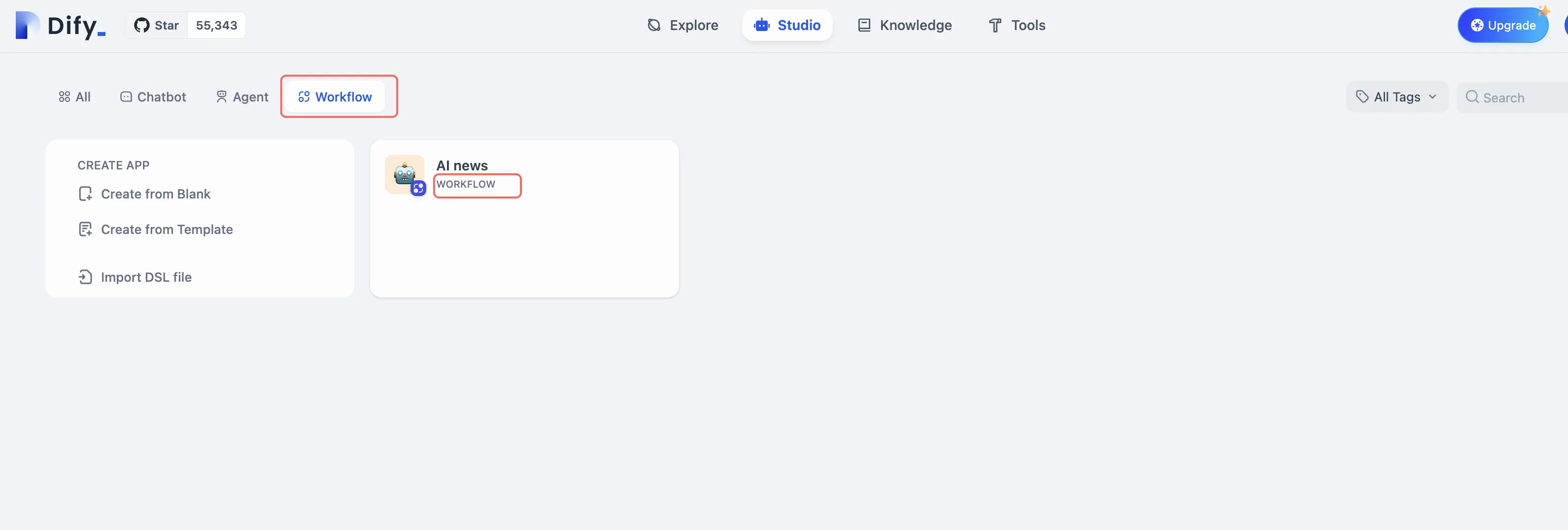Image resolution: width=1568 pixels, height=530 pixels.
Task: Open the Knowledge section
Action: point(905,26)
